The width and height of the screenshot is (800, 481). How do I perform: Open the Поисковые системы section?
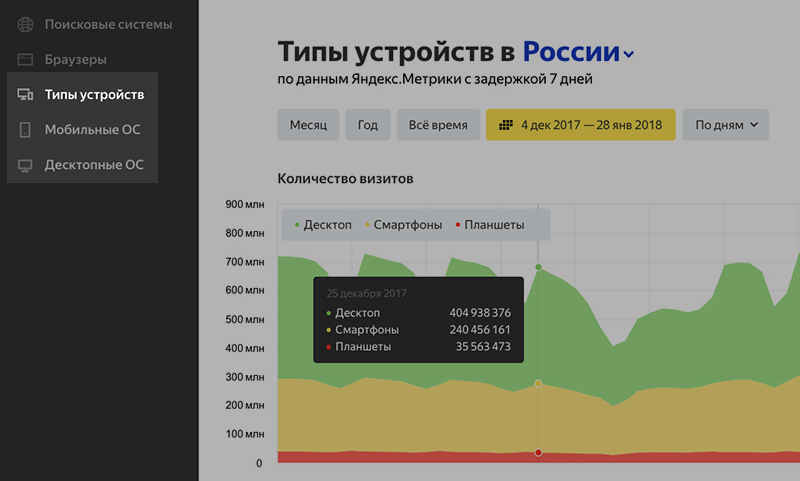(x=108, y=24)
